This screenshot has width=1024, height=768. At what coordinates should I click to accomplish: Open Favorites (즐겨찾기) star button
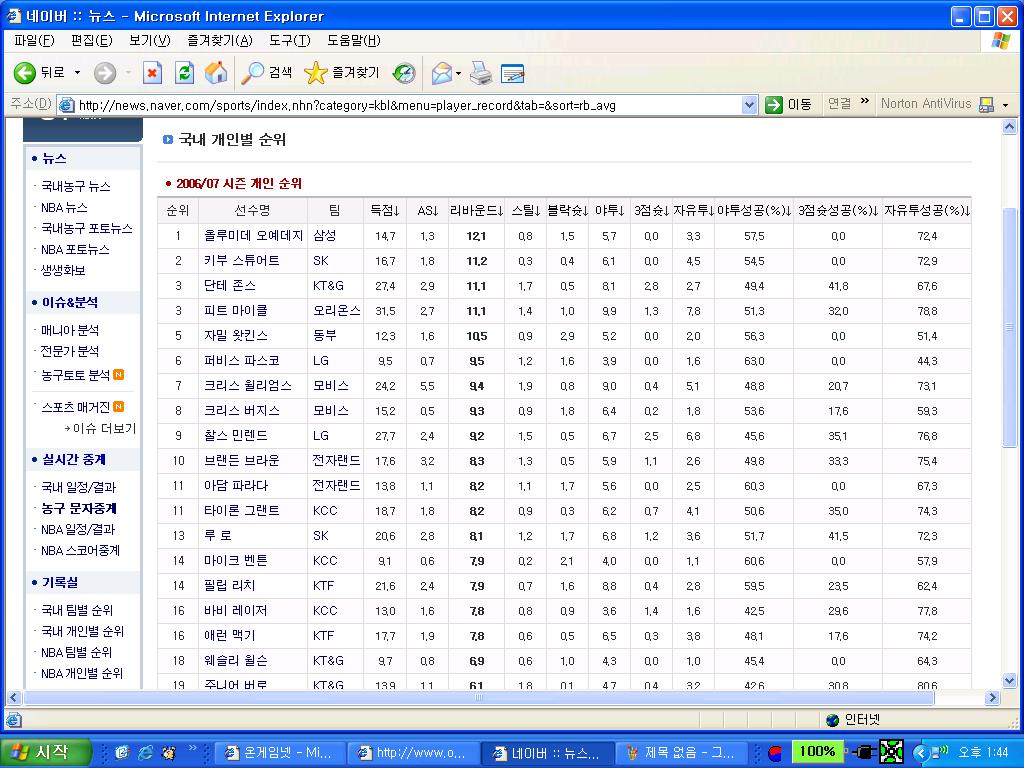pos(342,73)
